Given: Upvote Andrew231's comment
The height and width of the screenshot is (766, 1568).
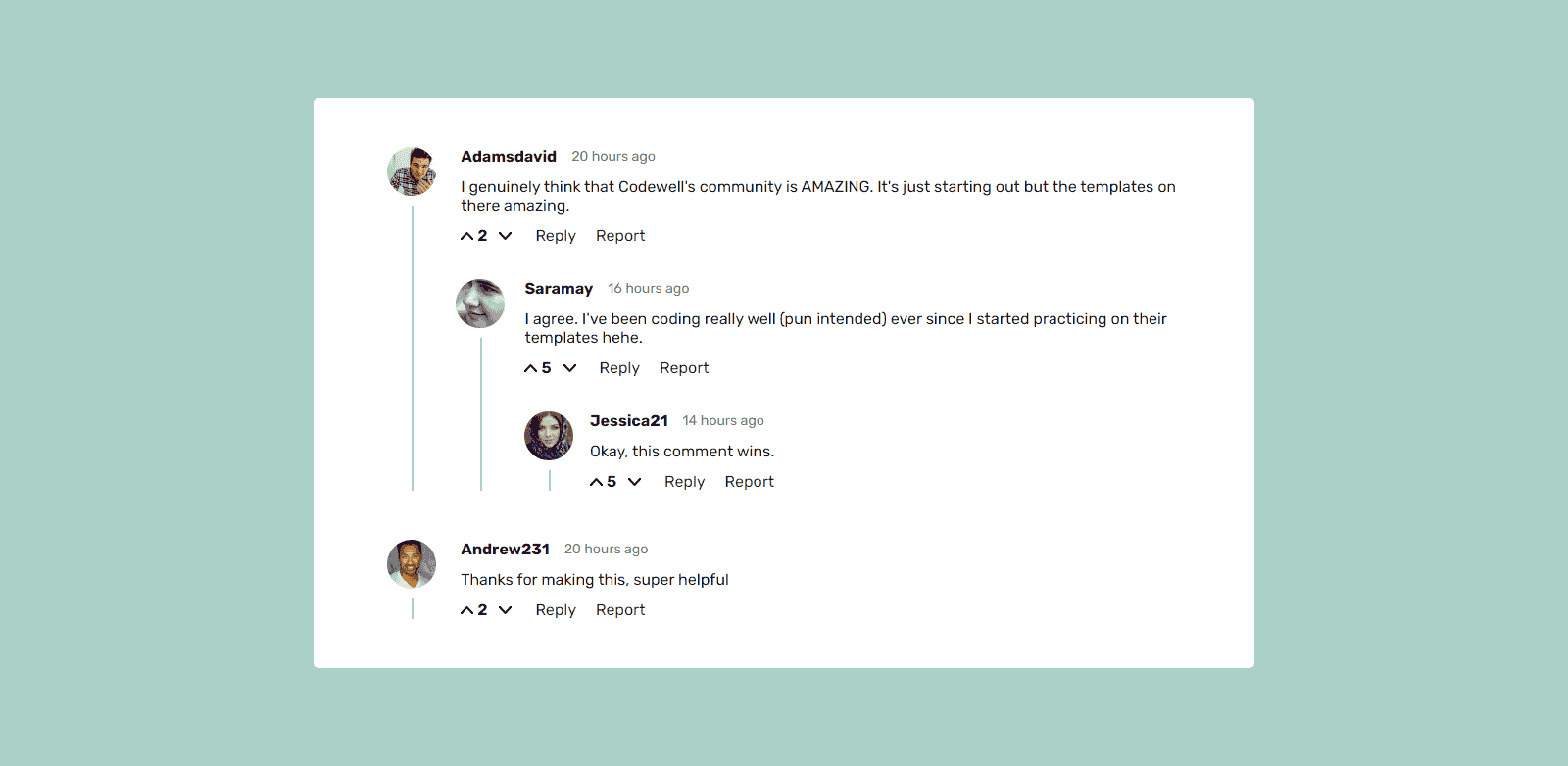Looking at the screenshot, I should tap(467, 610).
